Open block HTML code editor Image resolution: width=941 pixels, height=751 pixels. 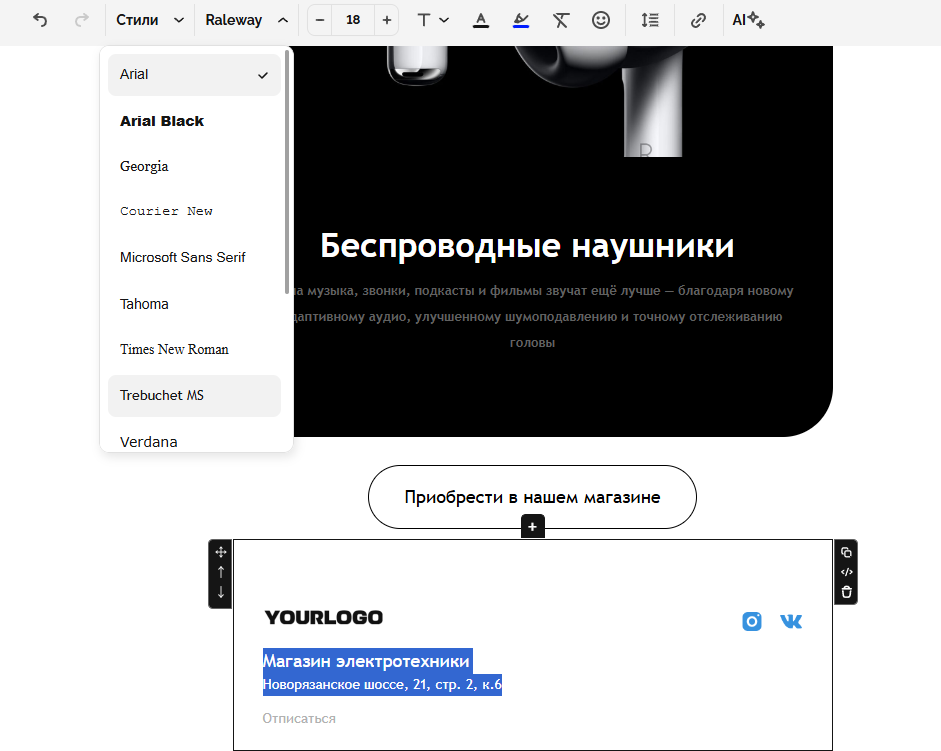(846, 572)
